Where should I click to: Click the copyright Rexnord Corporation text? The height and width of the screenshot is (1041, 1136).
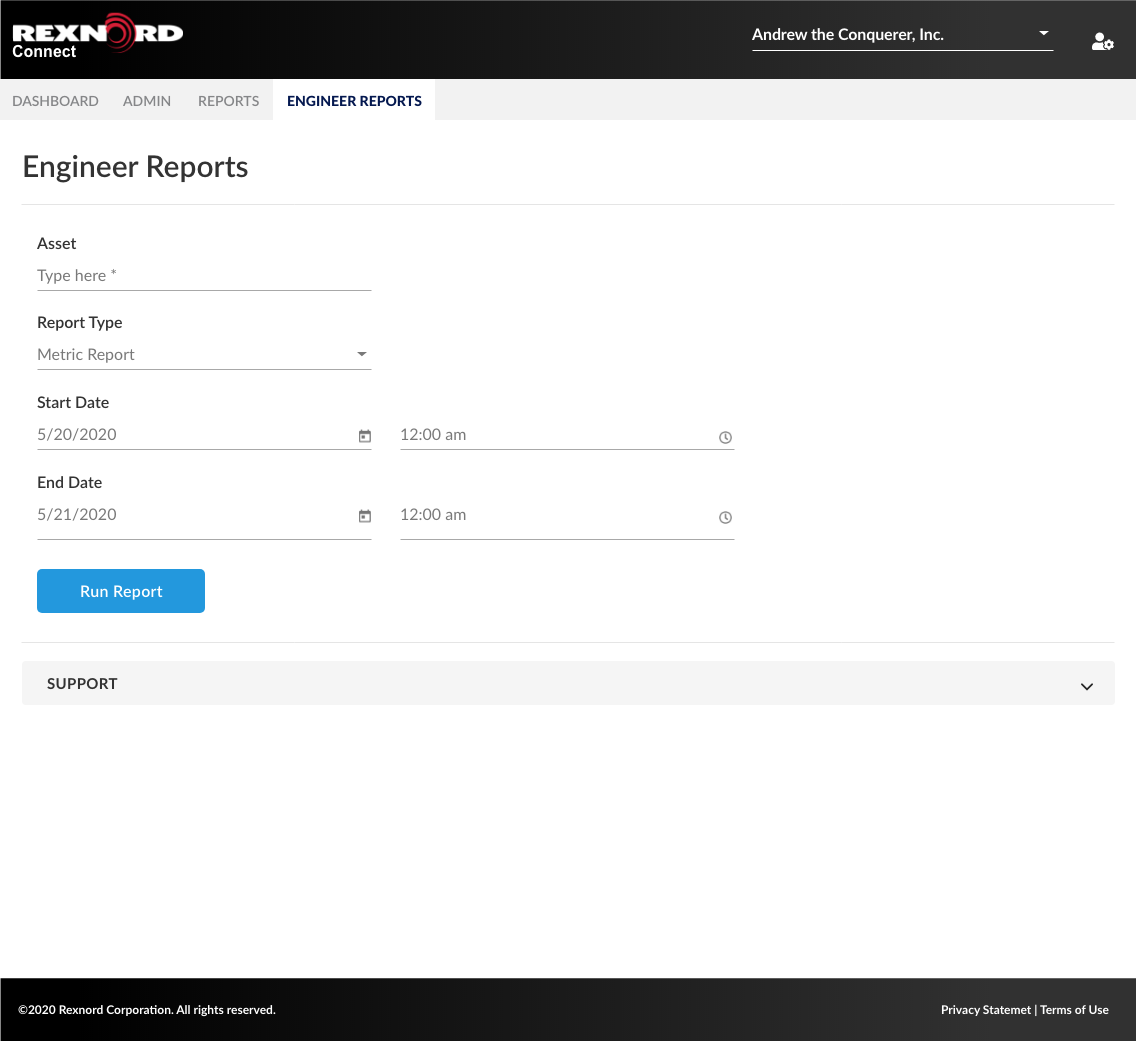click(x=147, y=1010)
